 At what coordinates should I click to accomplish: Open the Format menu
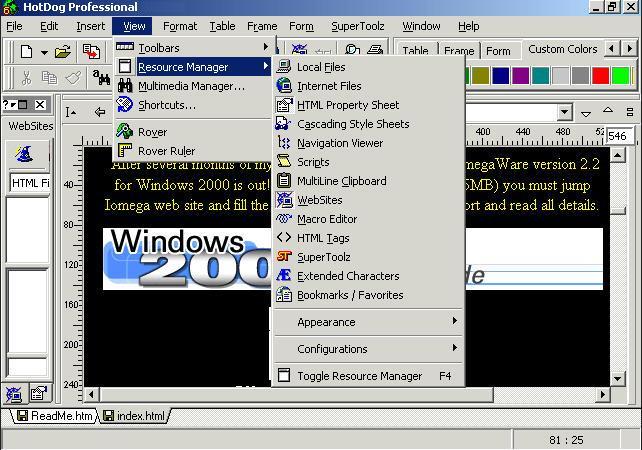click(x=180, y=26)
